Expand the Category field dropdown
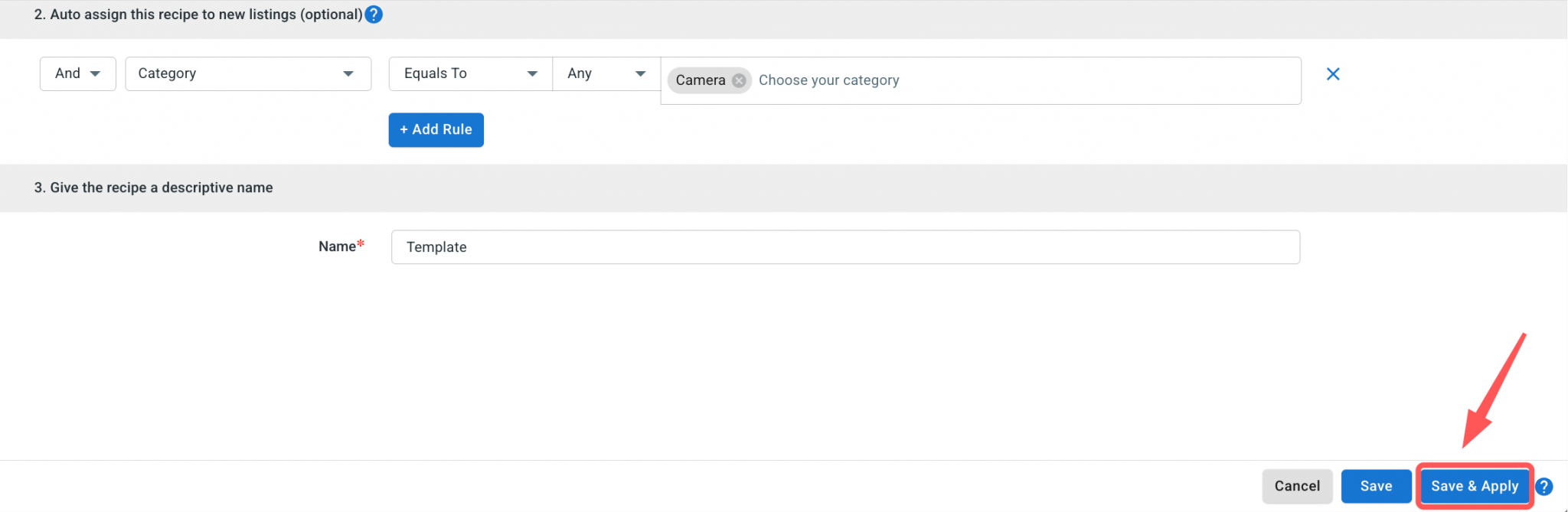The height and width of the screenshot is (512, 1568). coord(248,73)
